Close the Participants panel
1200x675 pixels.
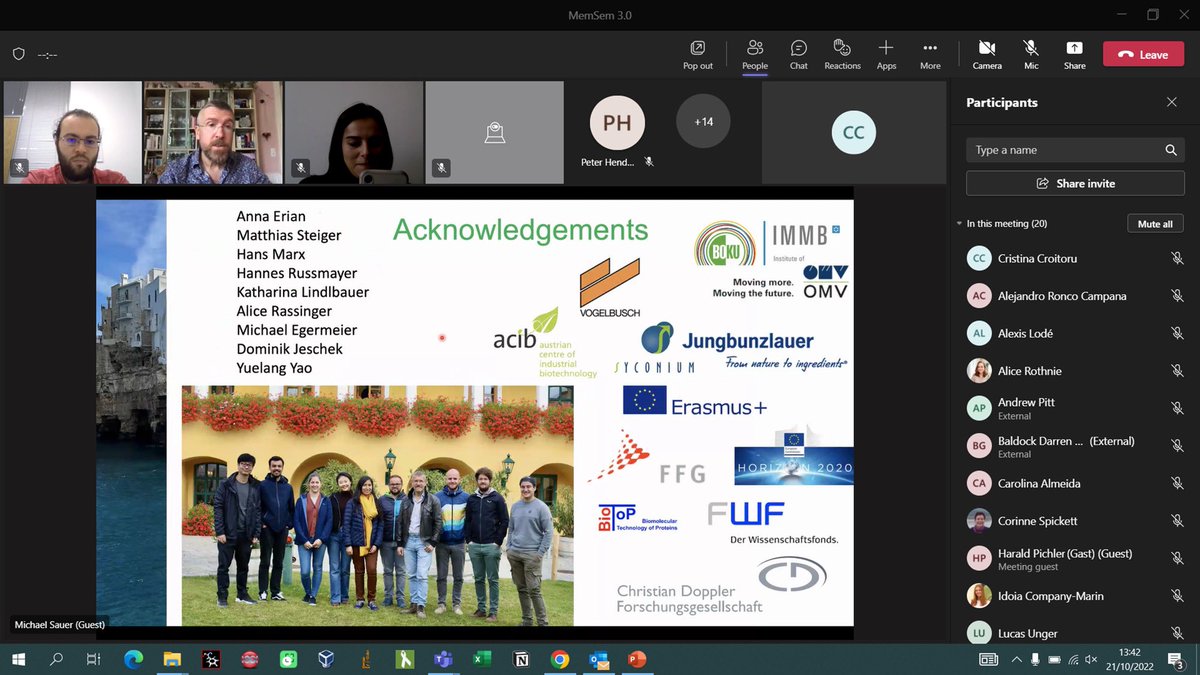click(1172, 102)
